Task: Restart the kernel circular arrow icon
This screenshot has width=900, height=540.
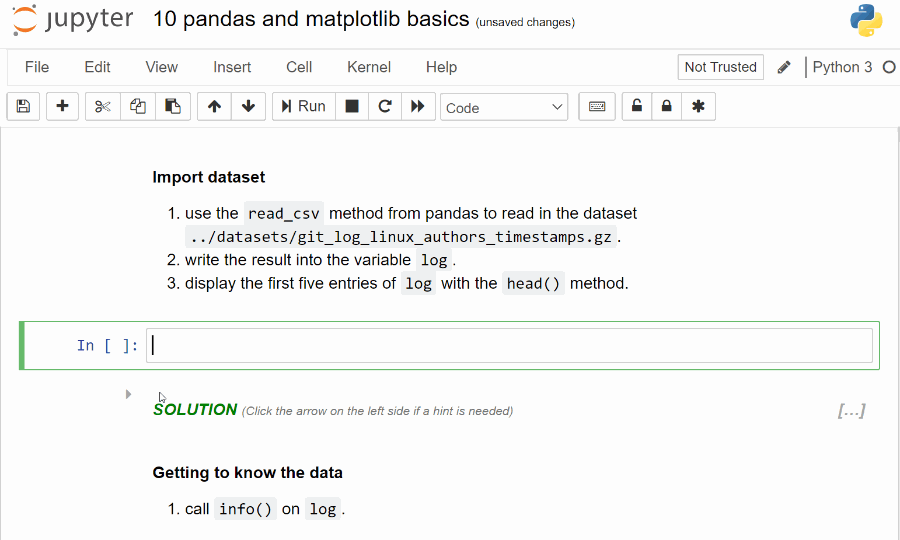Action: [x=385, y=106]
